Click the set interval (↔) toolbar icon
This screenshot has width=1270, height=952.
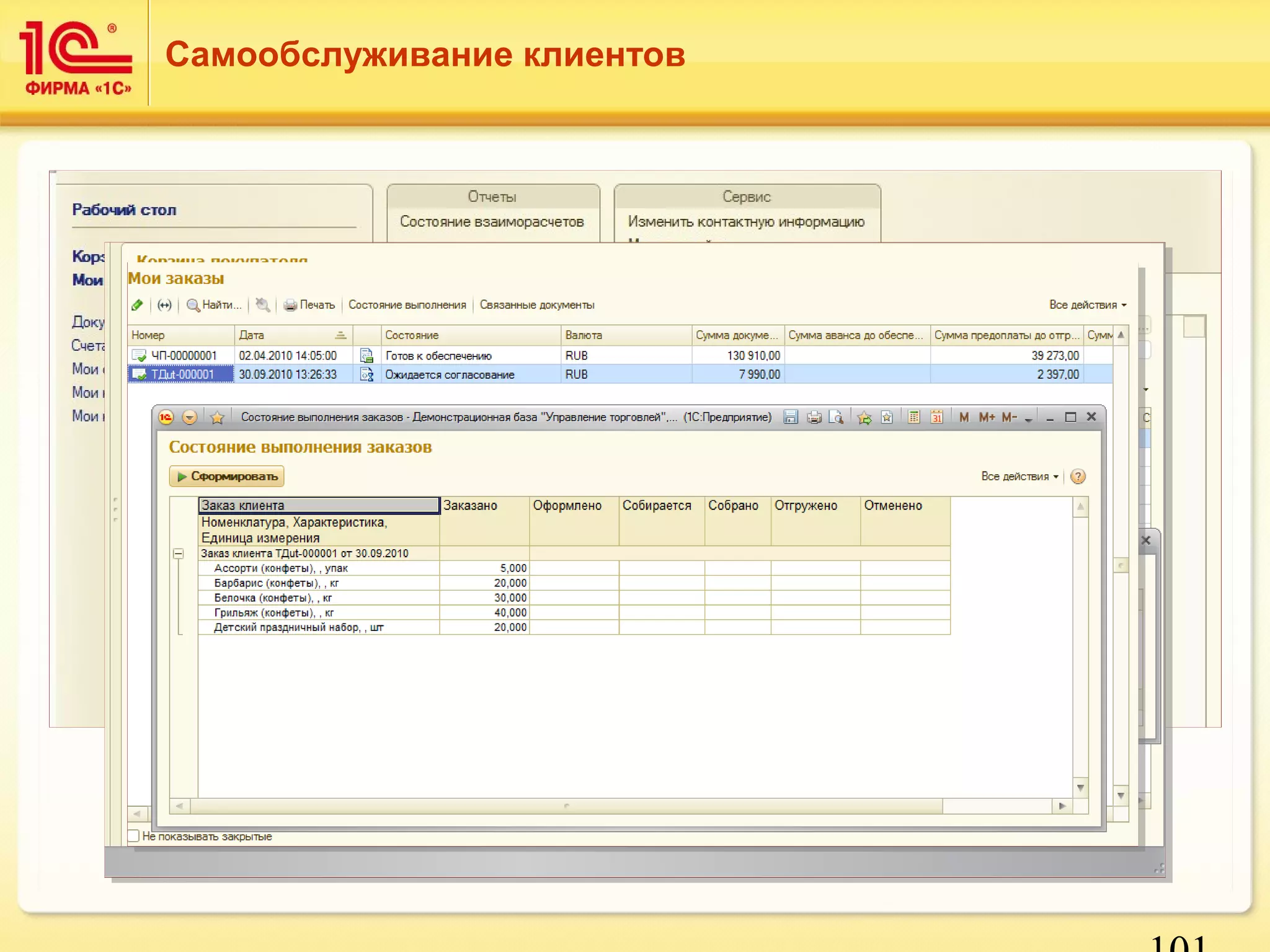164,305
